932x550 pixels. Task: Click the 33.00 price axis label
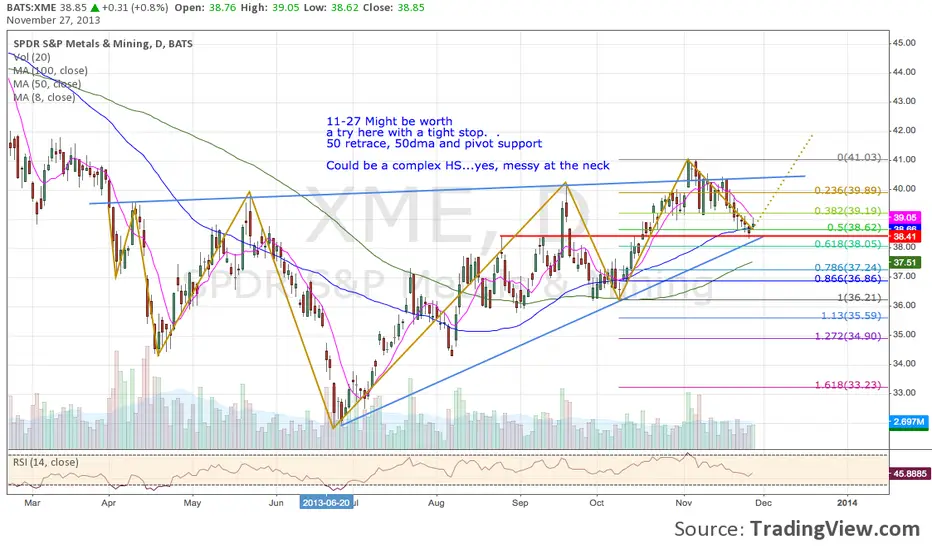903,392
